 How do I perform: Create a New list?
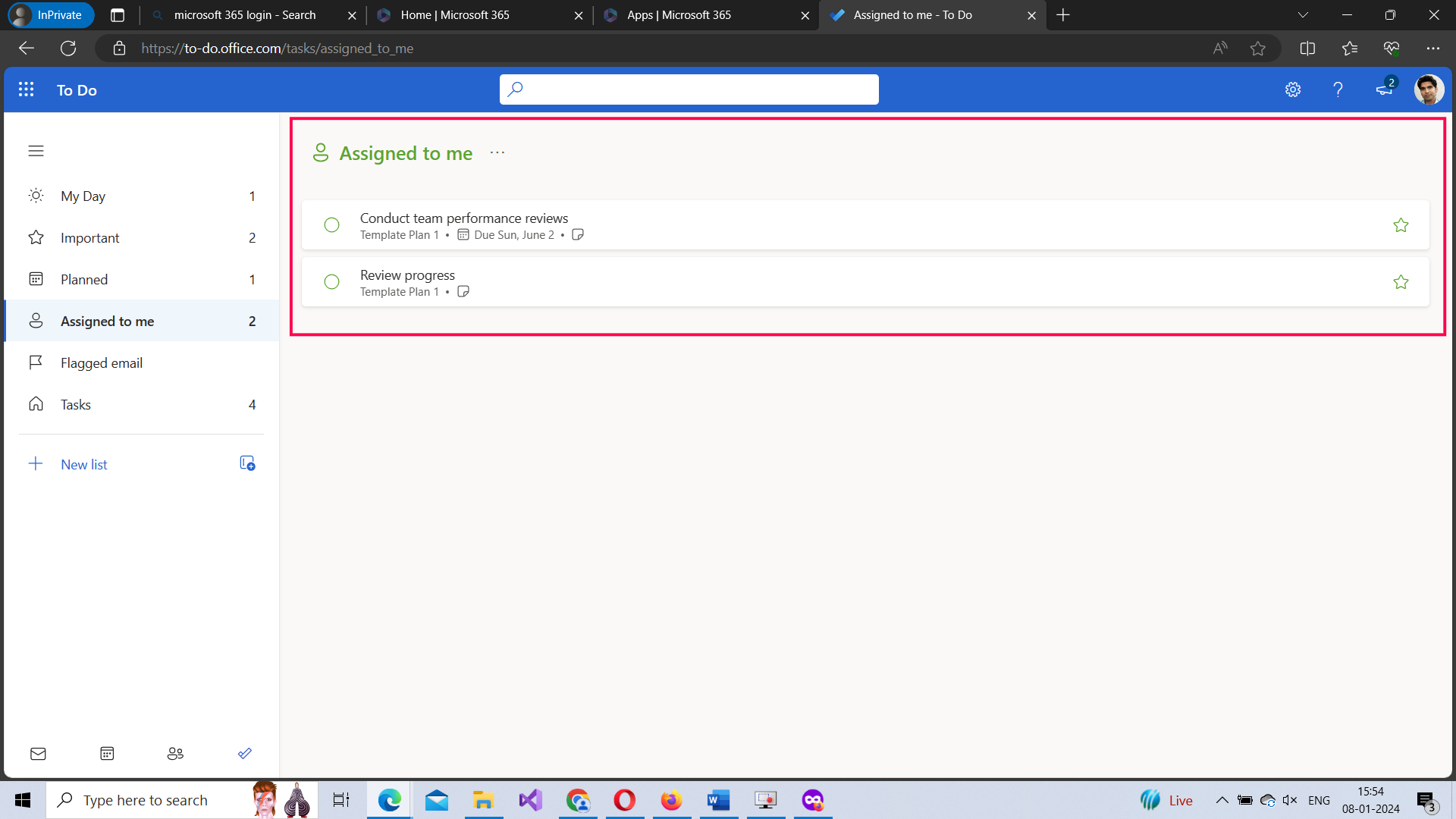tap(83, 463)
